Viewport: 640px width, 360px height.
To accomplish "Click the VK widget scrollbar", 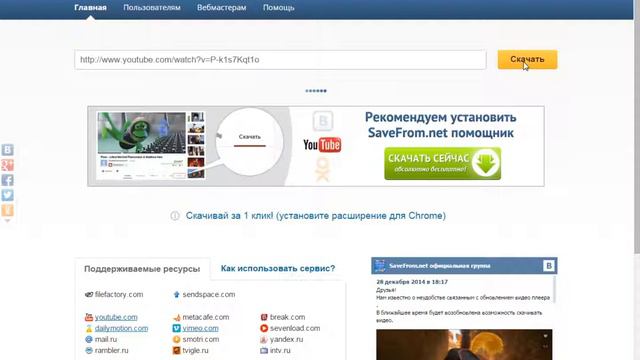I will click(555, 289).
